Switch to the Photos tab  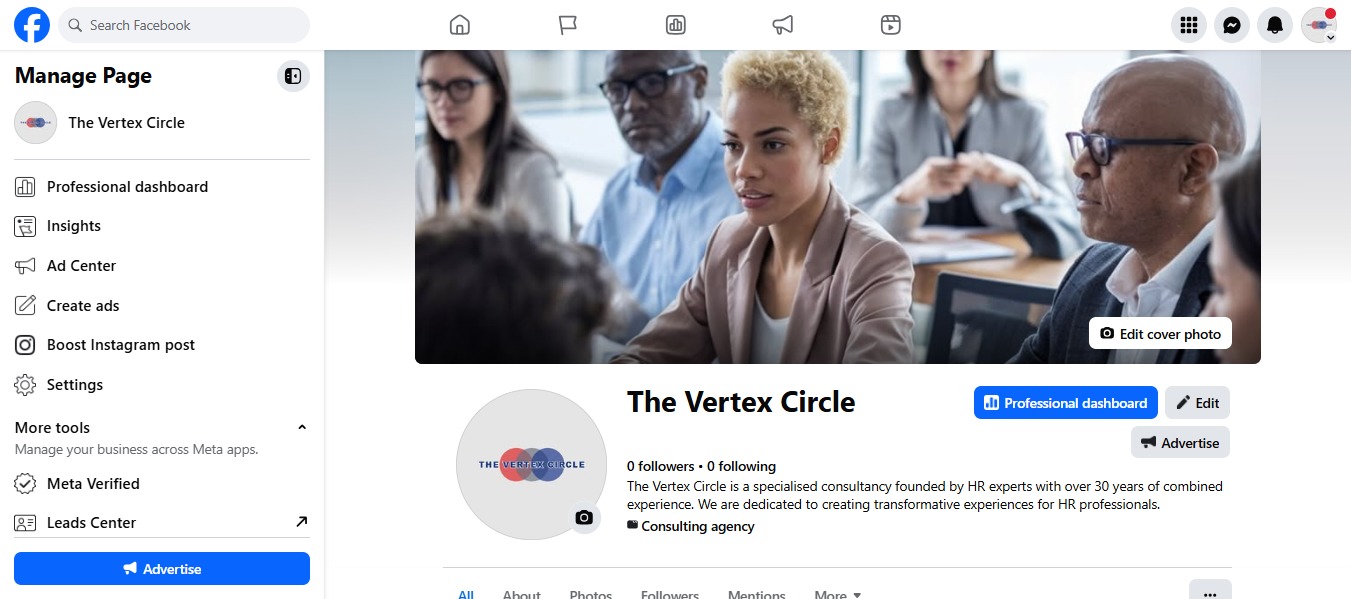pos(591,594)
